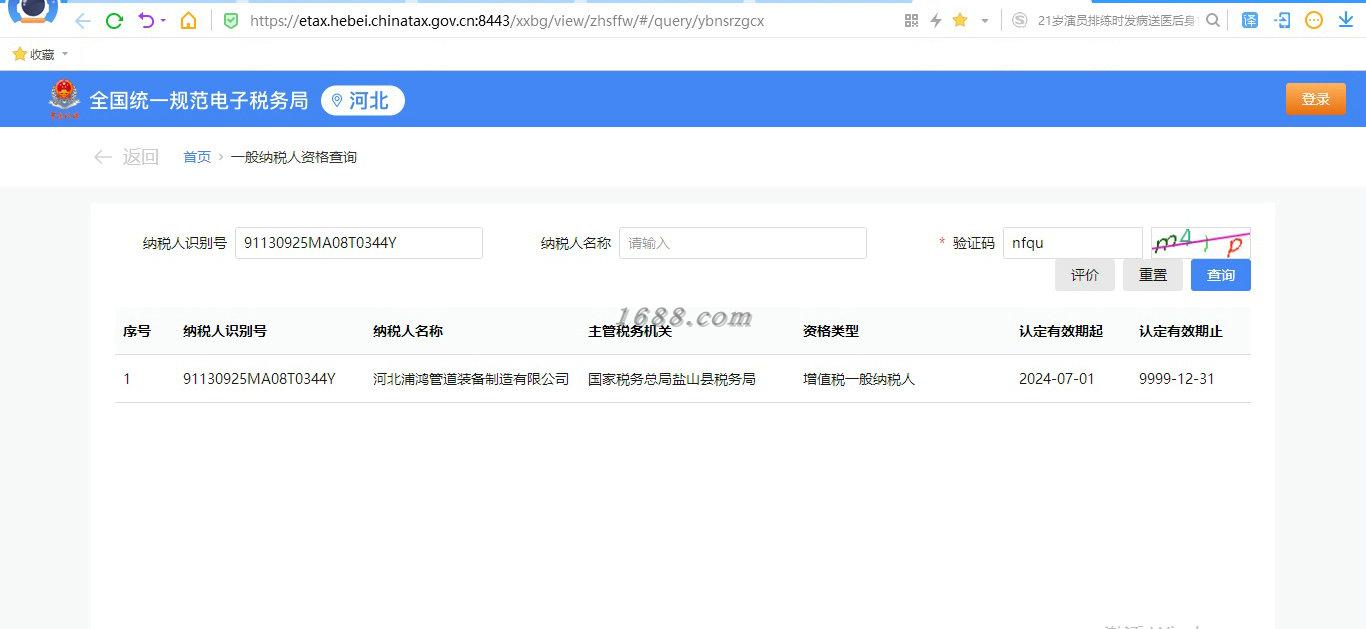Go back using the 返回 arrow
The image size is (1366, 629).
click(126, 157)
